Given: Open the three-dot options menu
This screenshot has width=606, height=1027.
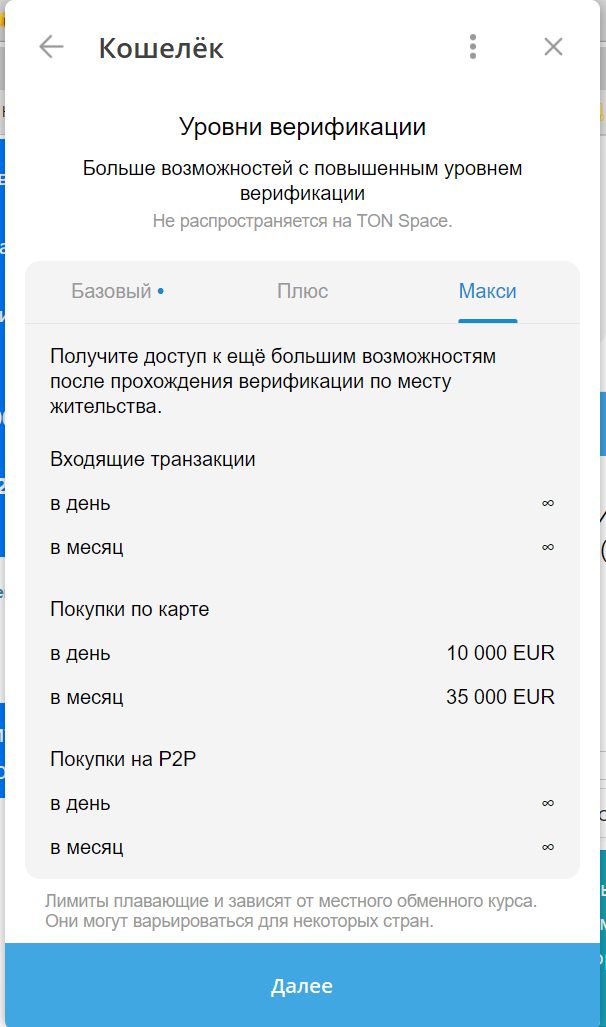Looking at the screenshot, I should [472, 45].
